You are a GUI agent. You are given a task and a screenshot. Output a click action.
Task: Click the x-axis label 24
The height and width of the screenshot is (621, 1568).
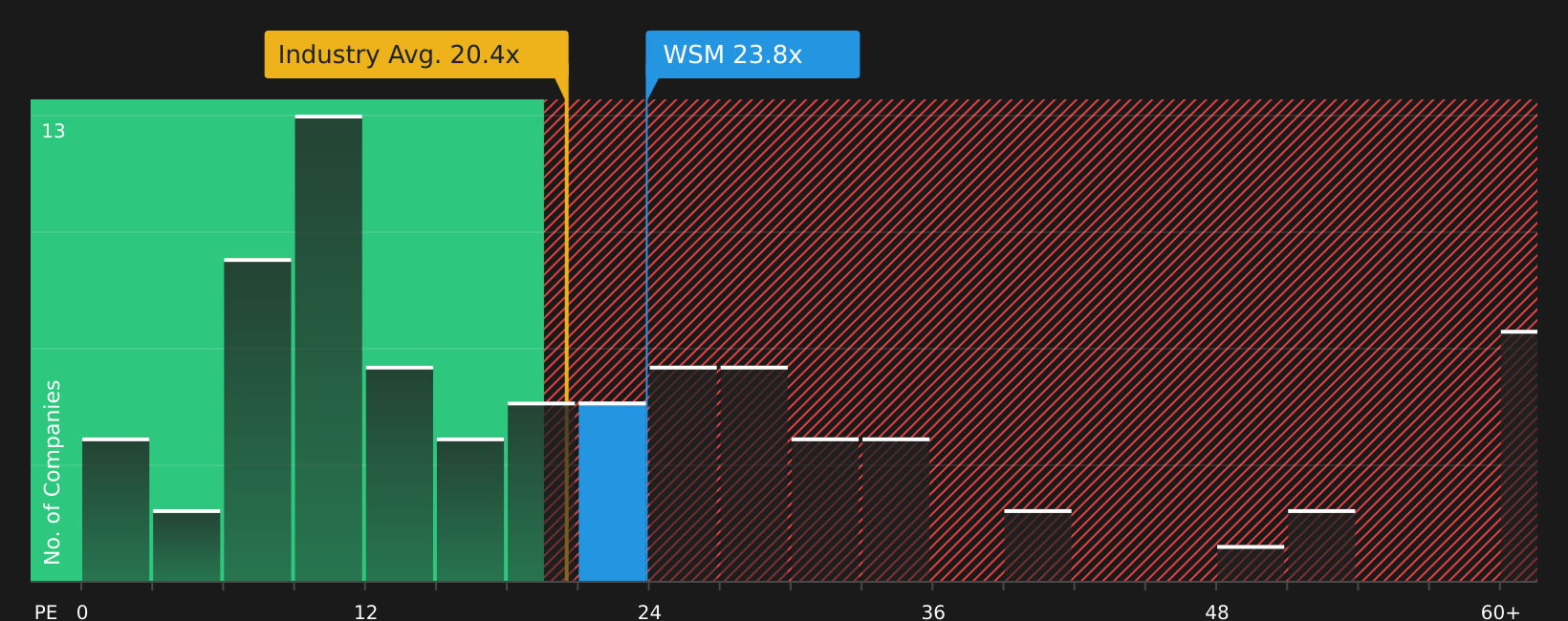pos(649,612)
